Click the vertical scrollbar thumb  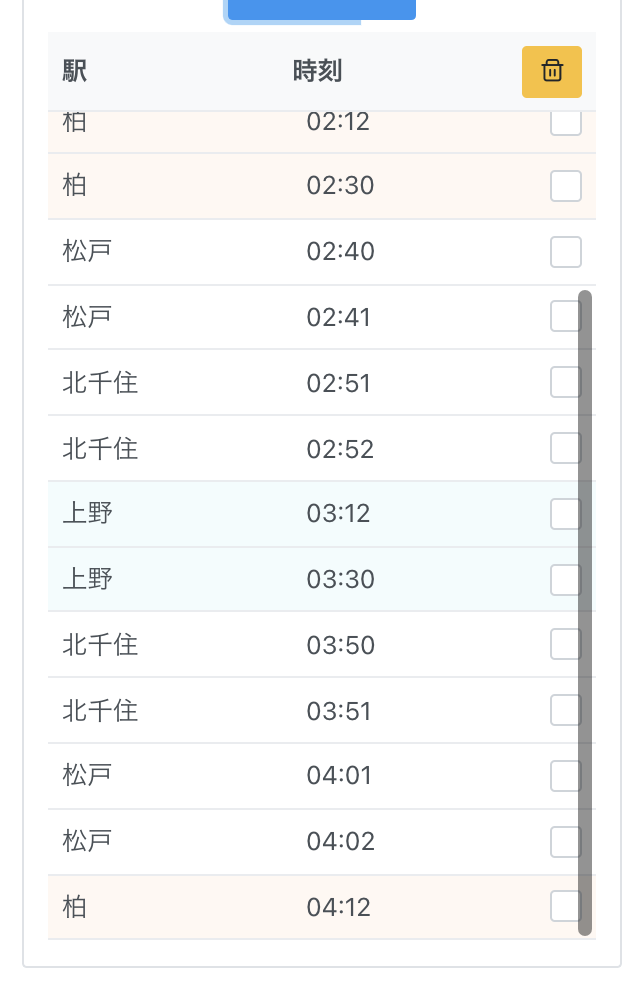586,612
